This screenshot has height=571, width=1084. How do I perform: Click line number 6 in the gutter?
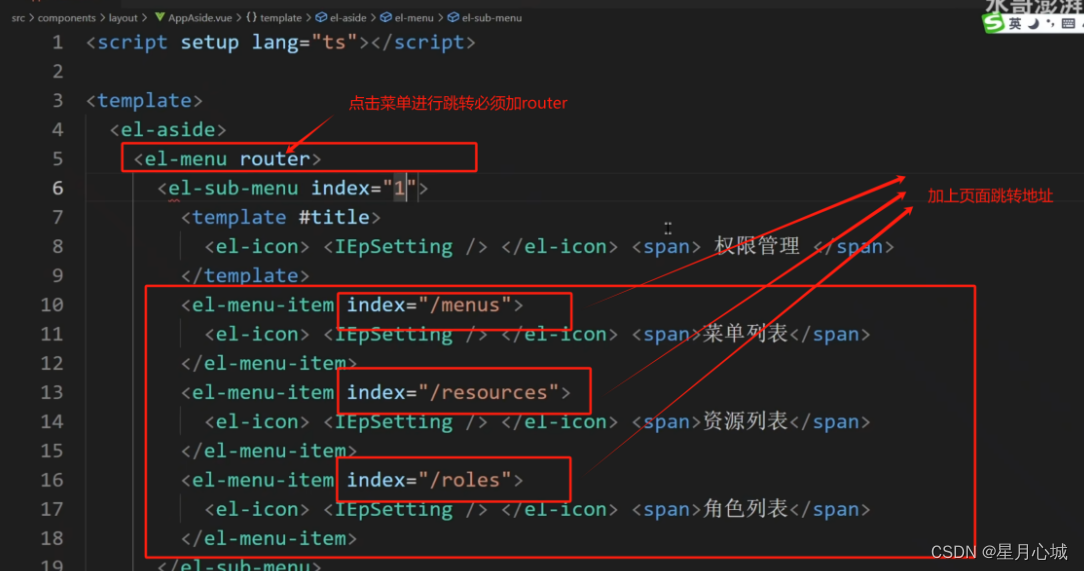pos(57,188)
